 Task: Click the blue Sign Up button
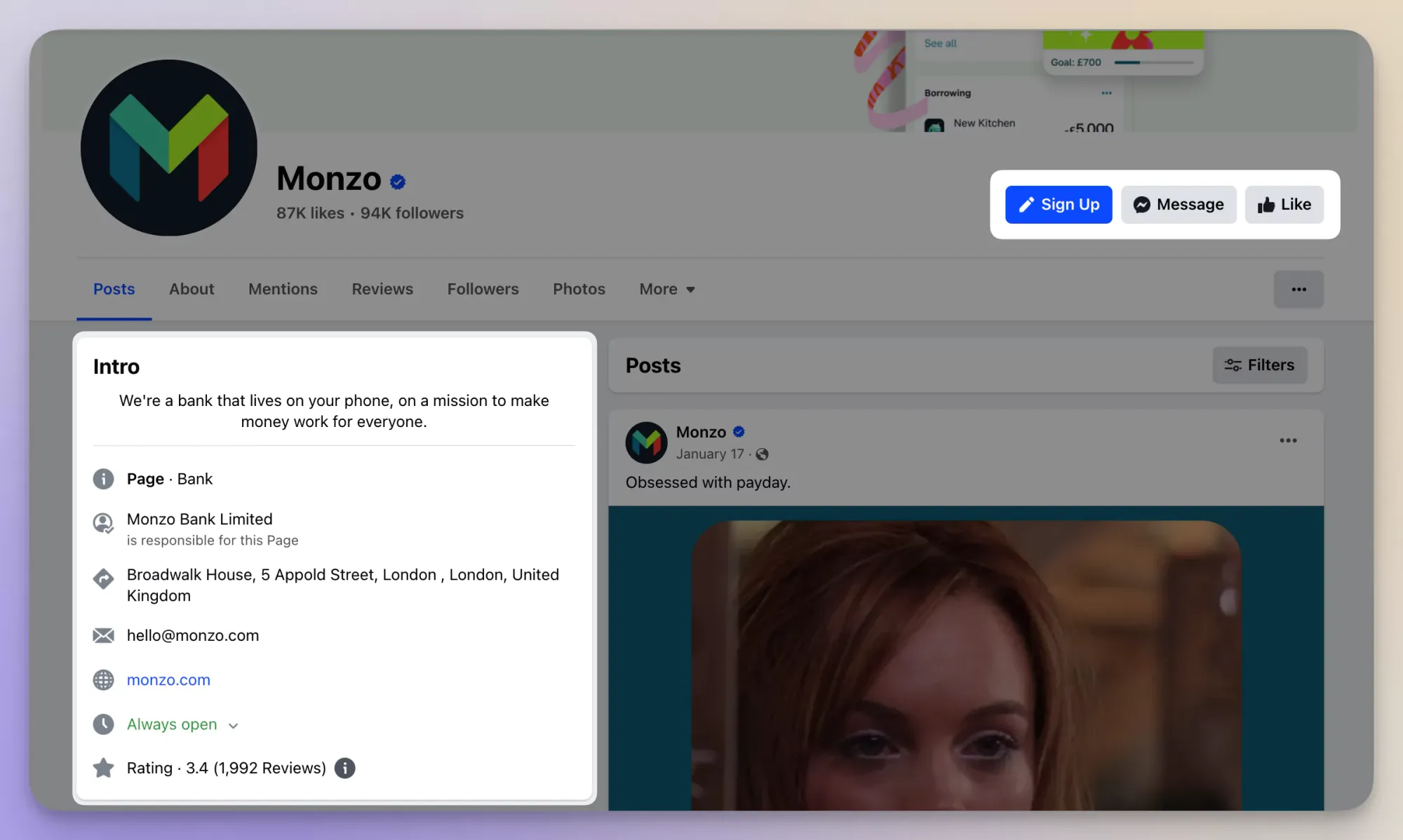[x=1059, y=205]
